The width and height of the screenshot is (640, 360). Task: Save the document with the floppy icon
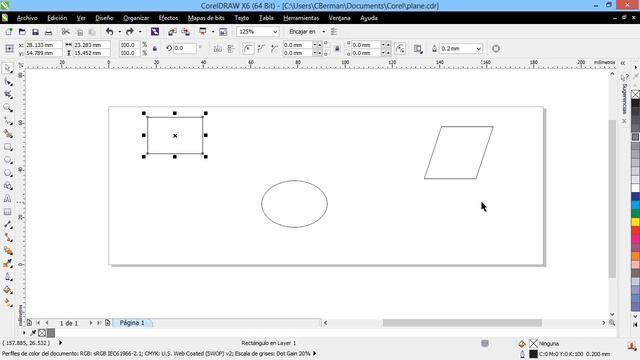coord(36,31)
